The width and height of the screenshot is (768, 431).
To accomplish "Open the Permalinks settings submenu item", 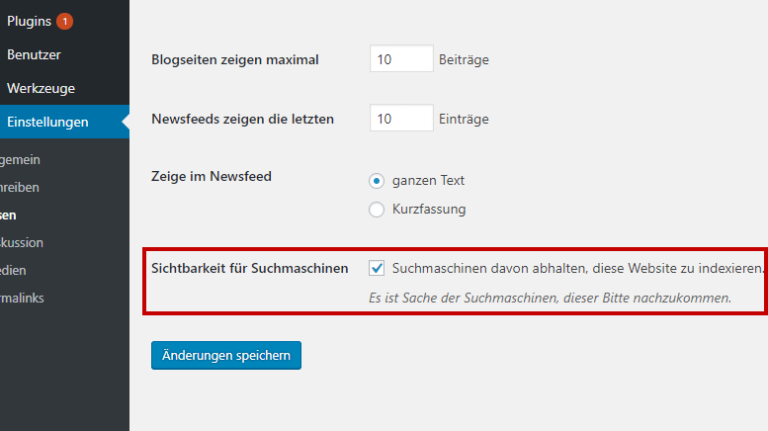I will [x=22, y=298].
